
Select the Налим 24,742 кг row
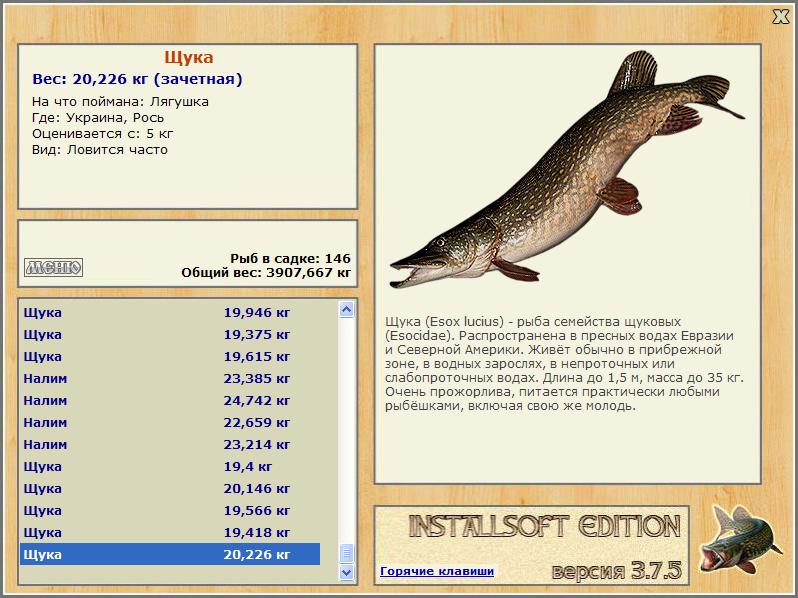(170, 401)
